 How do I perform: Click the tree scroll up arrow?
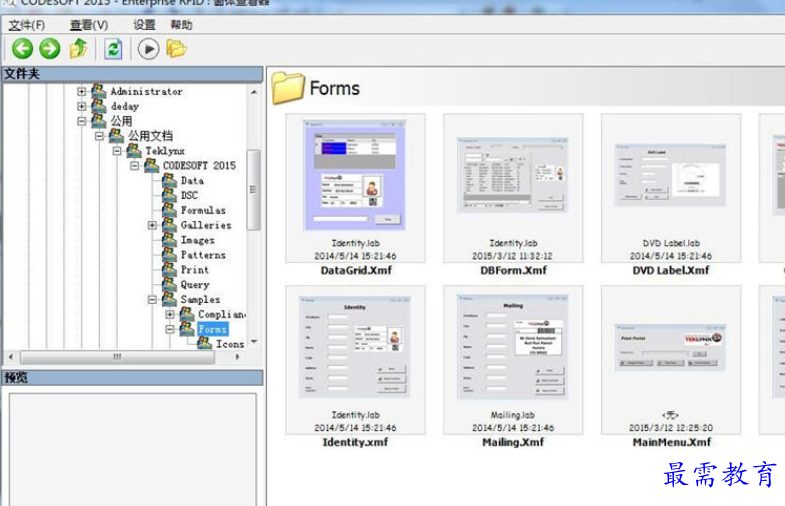[x=254, y=92]
